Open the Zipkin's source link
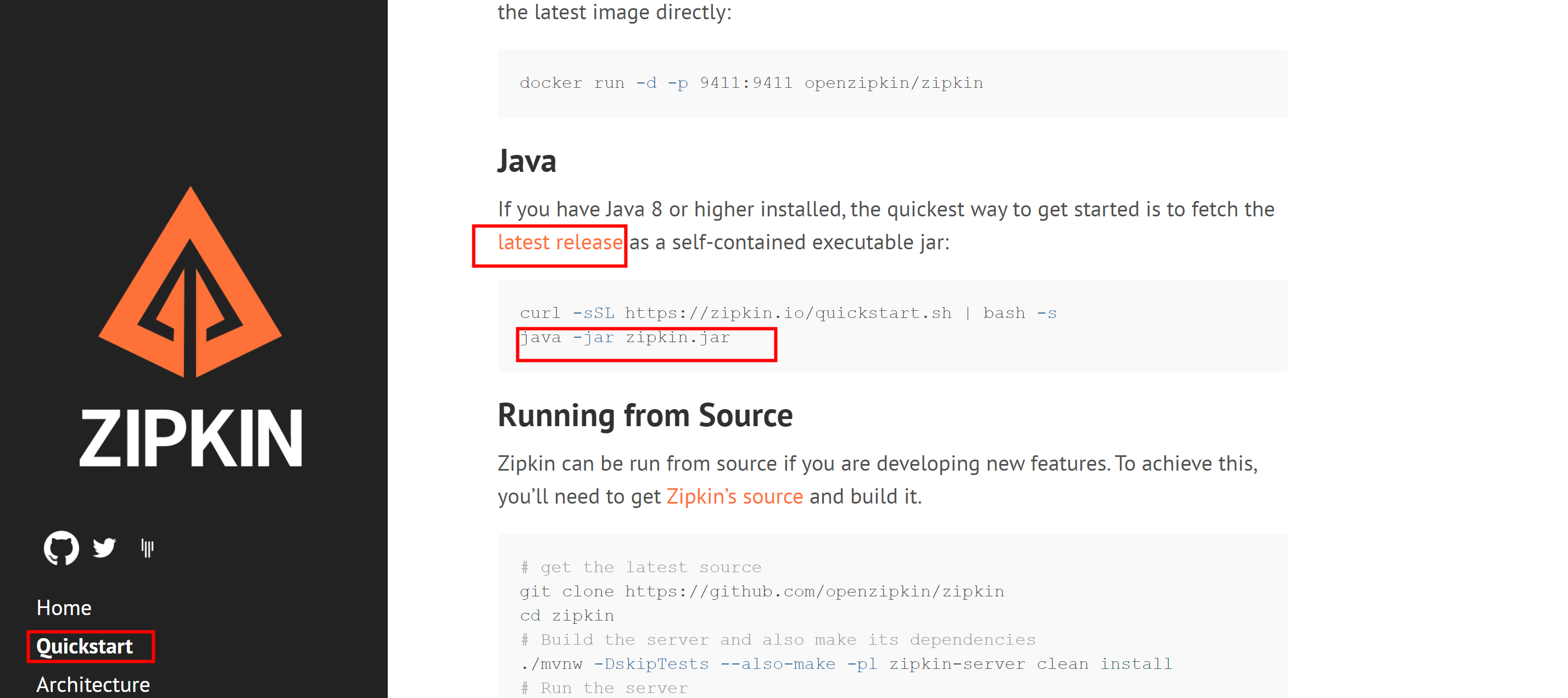1568x698 pixels. (734, 496)
